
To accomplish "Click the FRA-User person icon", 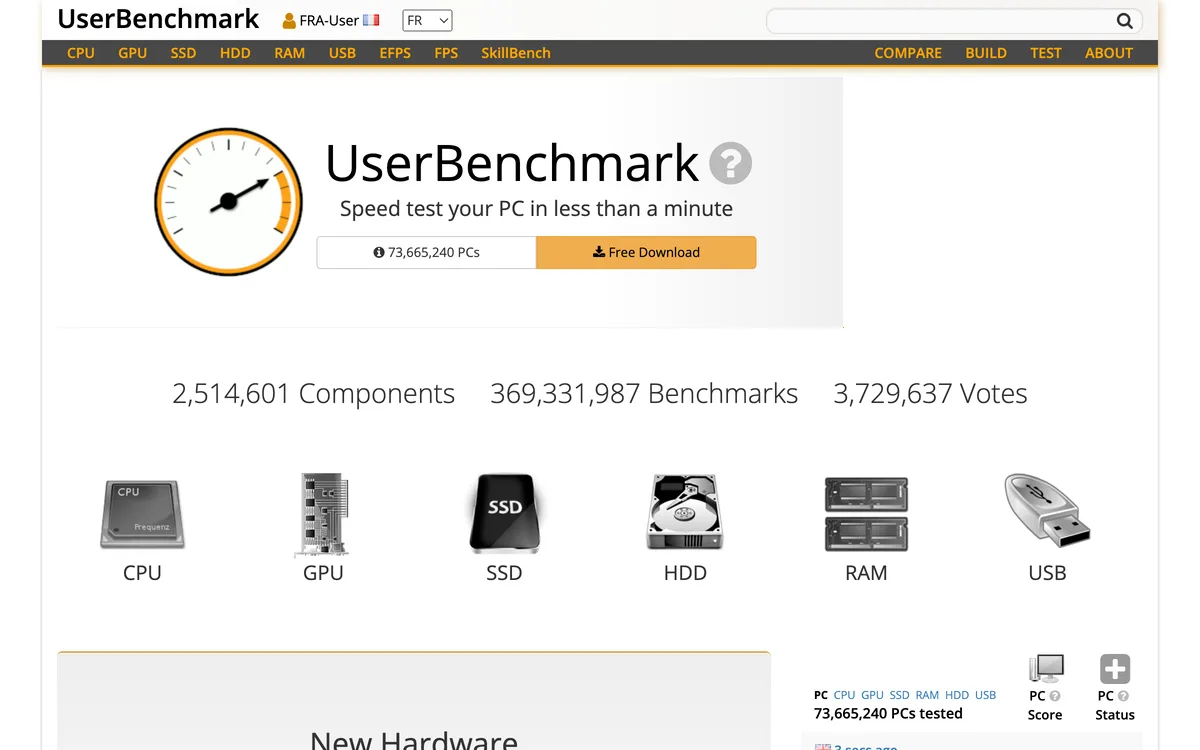I will pyautogui.click(x=289, y=21).
